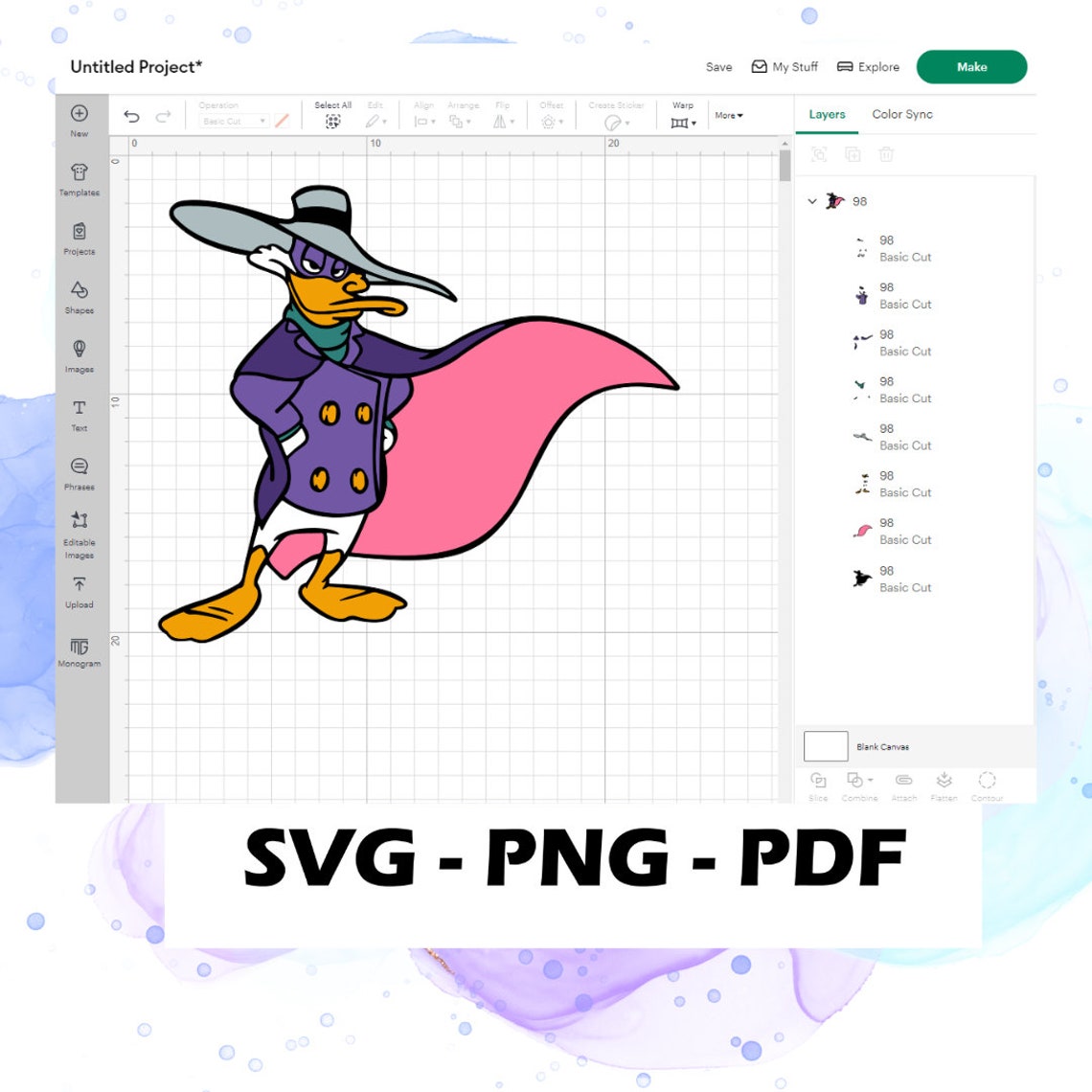1092x1092 pixels.
Task: Open the Monogram tool
Action: [80, 651]
